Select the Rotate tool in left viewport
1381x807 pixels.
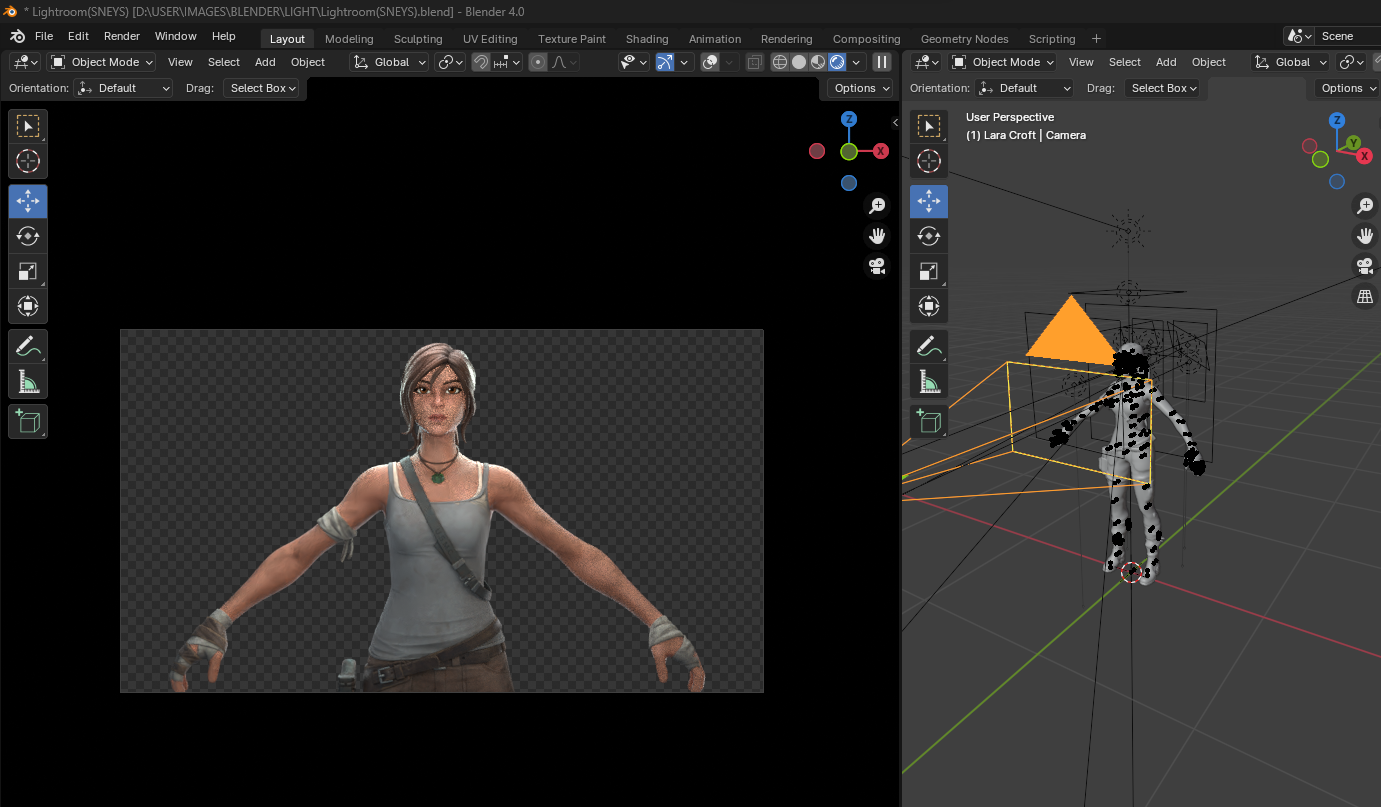(x=28, y=236)
